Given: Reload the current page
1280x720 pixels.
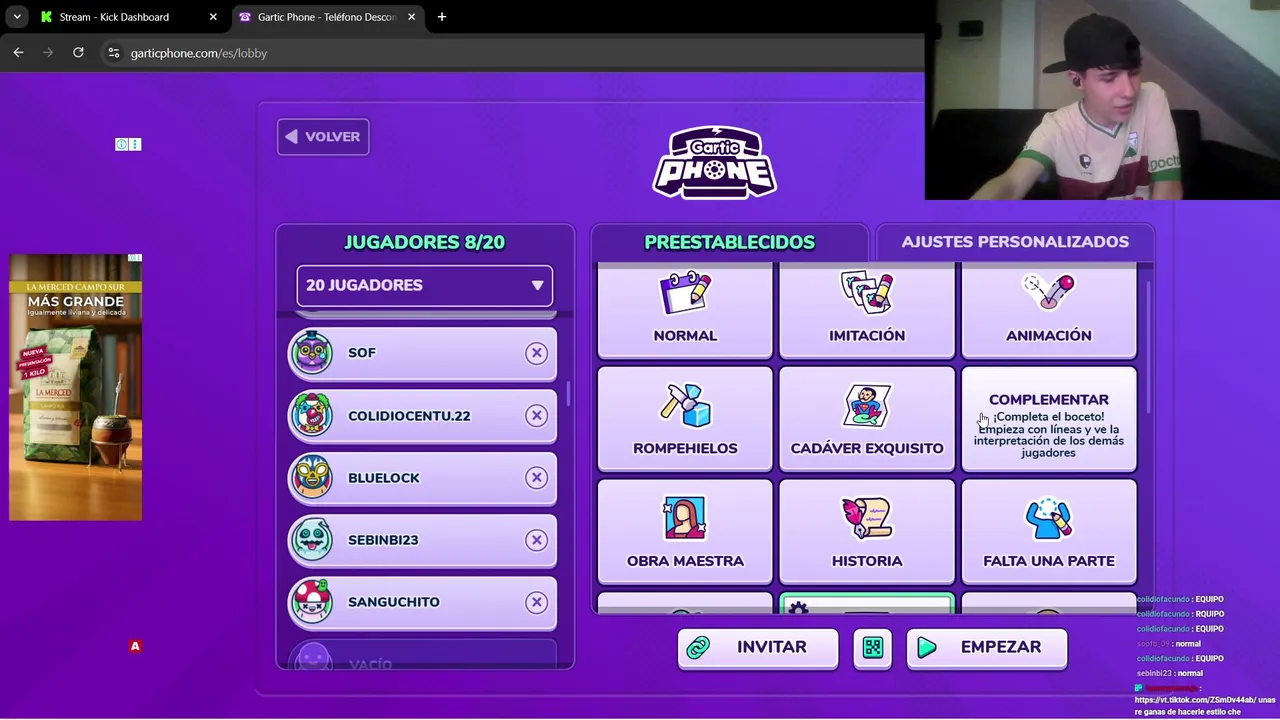Looking at the screenshot, I should click(78, 53).
